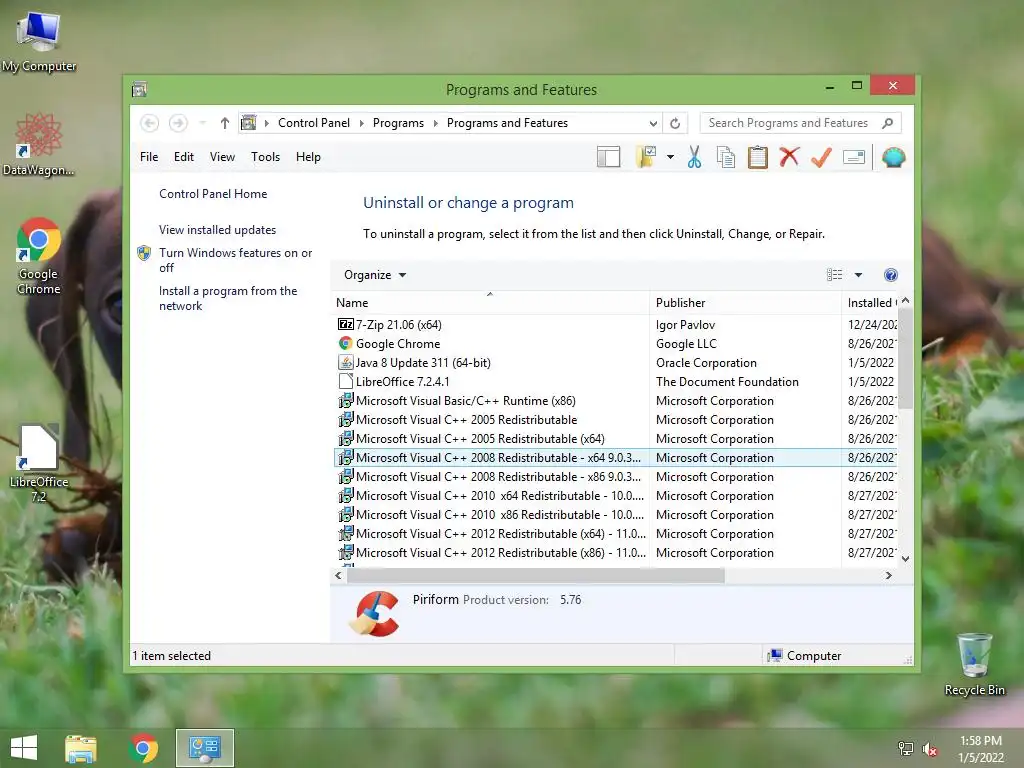The height and width of the screenshot is (768, 1024).
Task: Click the vertical scrollbar down arrow
Action: coord(905,559)
